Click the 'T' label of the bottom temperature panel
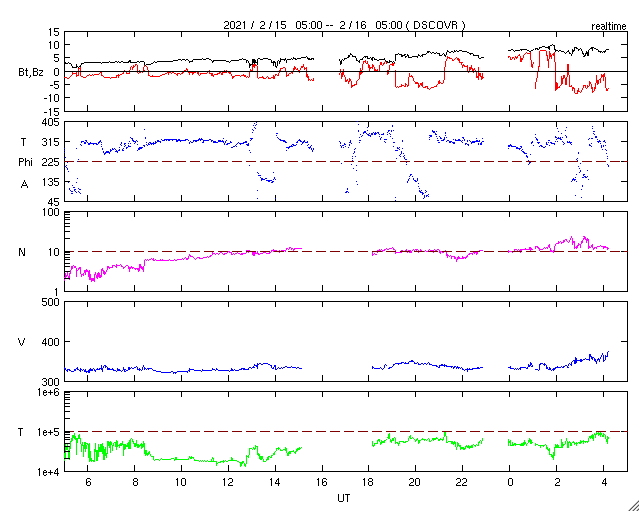Screen dimensions: 640x512 (x=21, y=432)
